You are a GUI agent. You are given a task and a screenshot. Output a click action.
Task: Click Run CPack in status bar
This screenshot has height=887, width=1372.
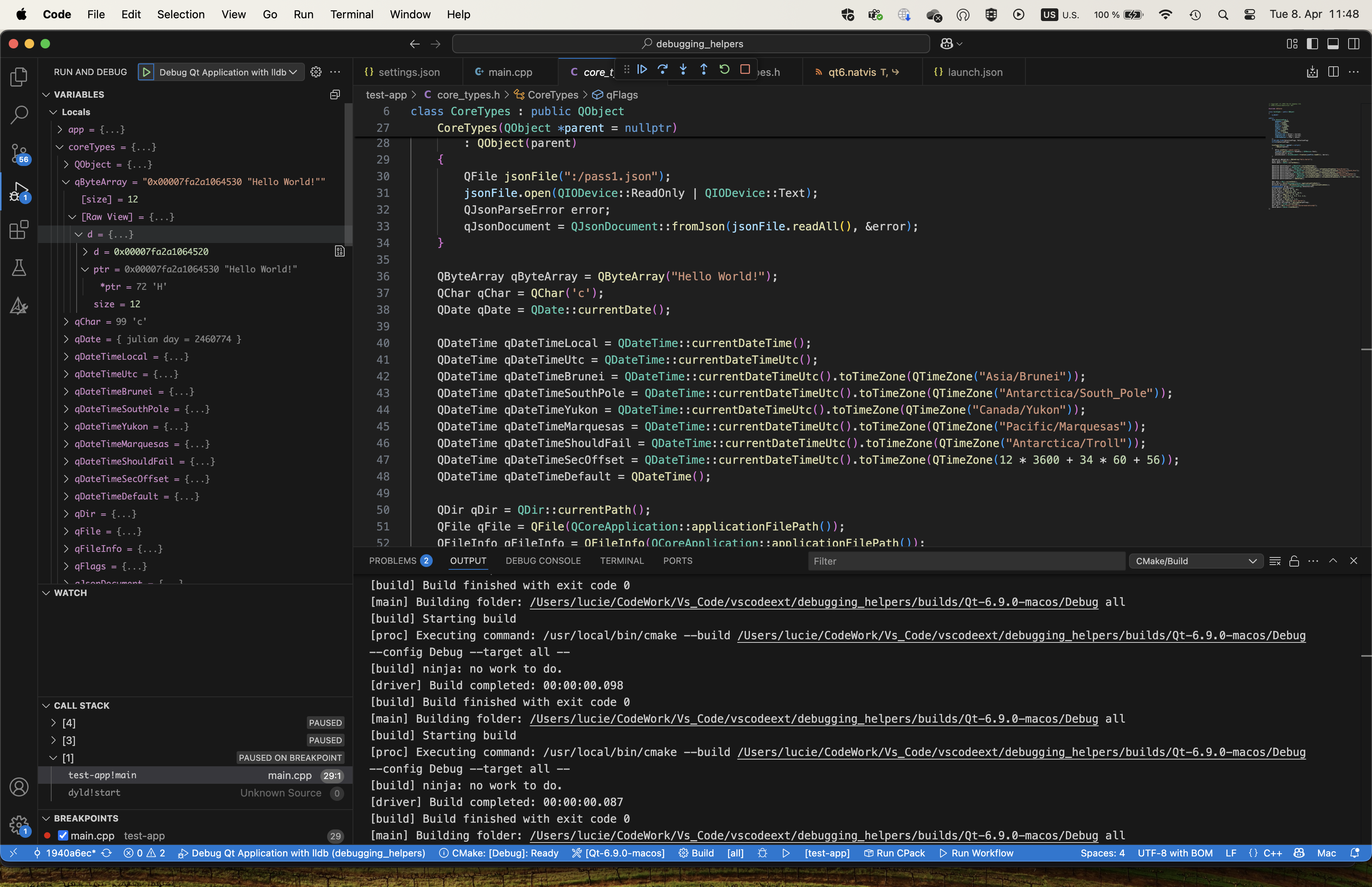(894, 853)
